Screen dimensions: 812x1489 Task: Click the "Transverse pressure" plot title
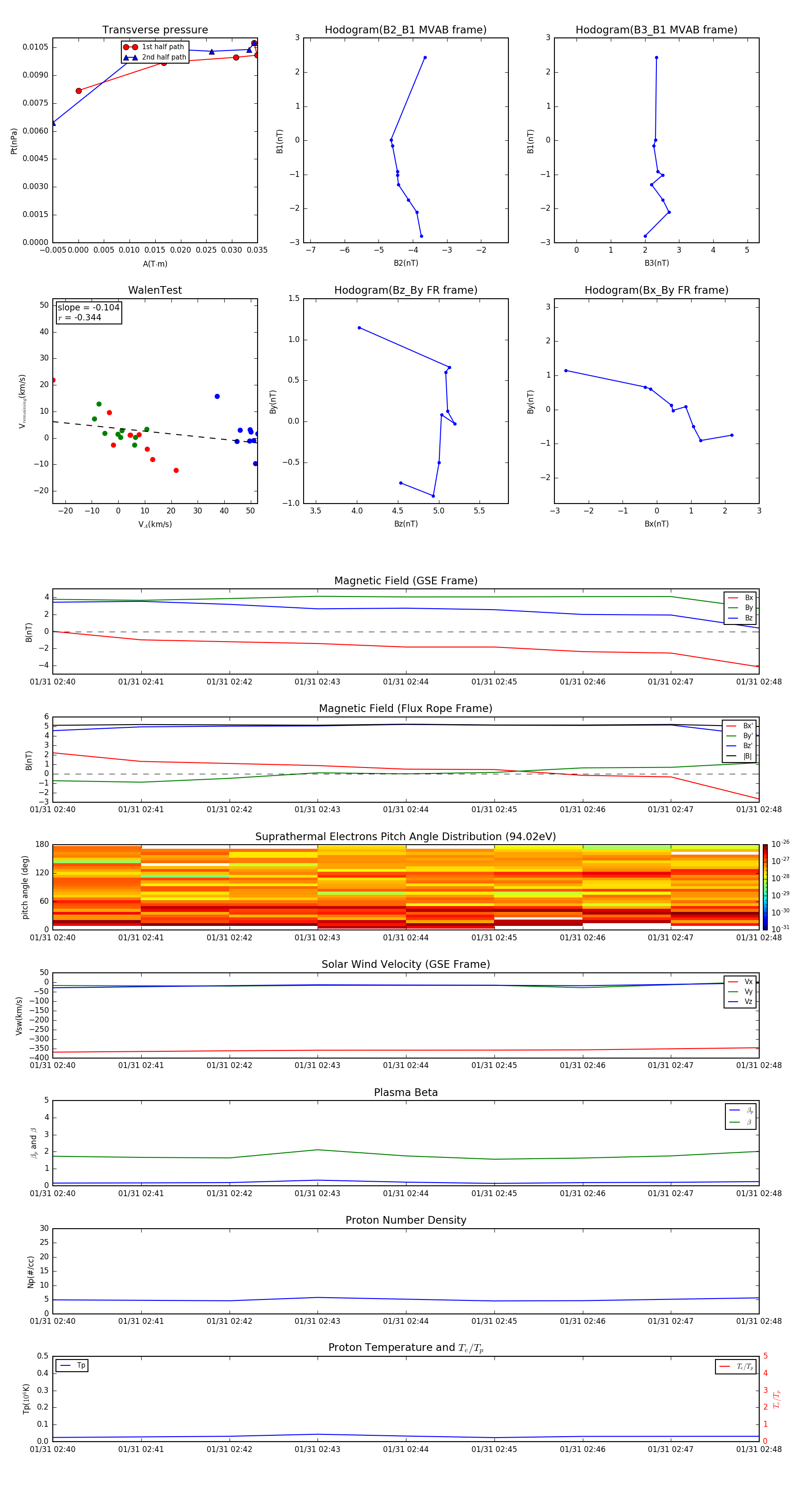(x=155, y=30)
